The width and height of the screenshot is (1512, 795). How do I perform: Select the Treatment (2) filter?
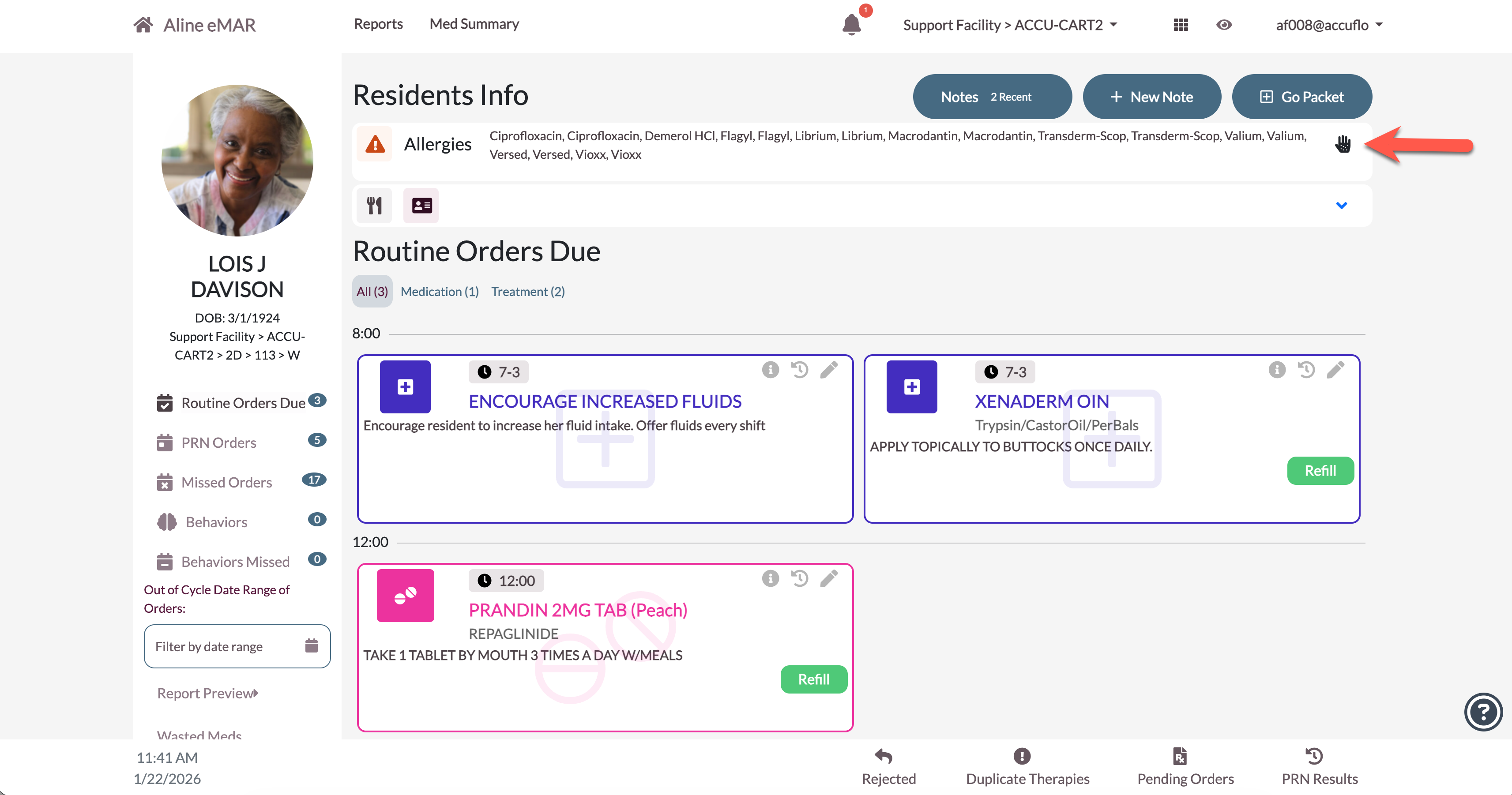528,292
